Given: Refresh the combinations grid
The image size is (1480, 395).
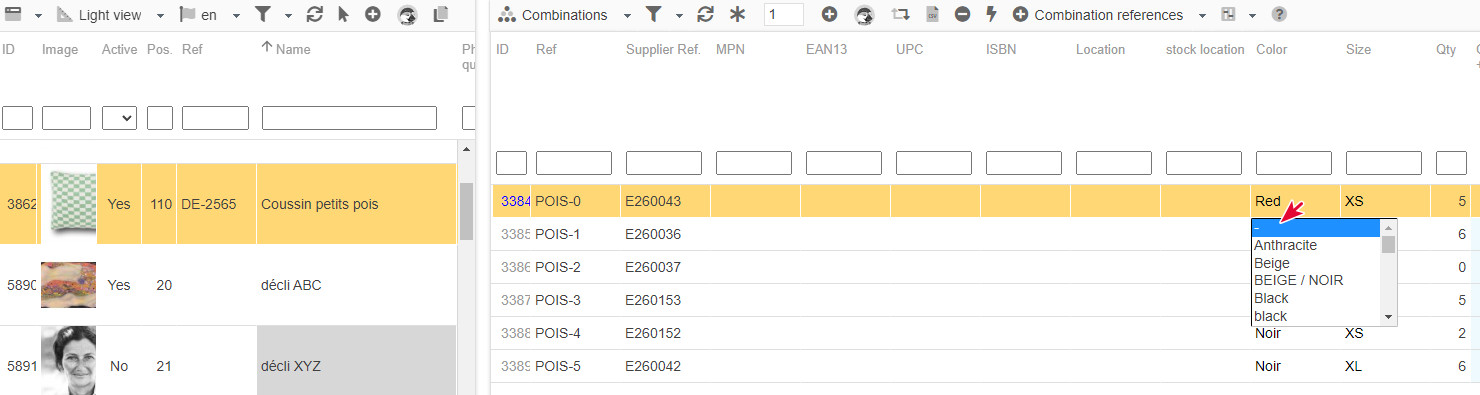Looking at the screenshot, I should [x=705, y=15].
